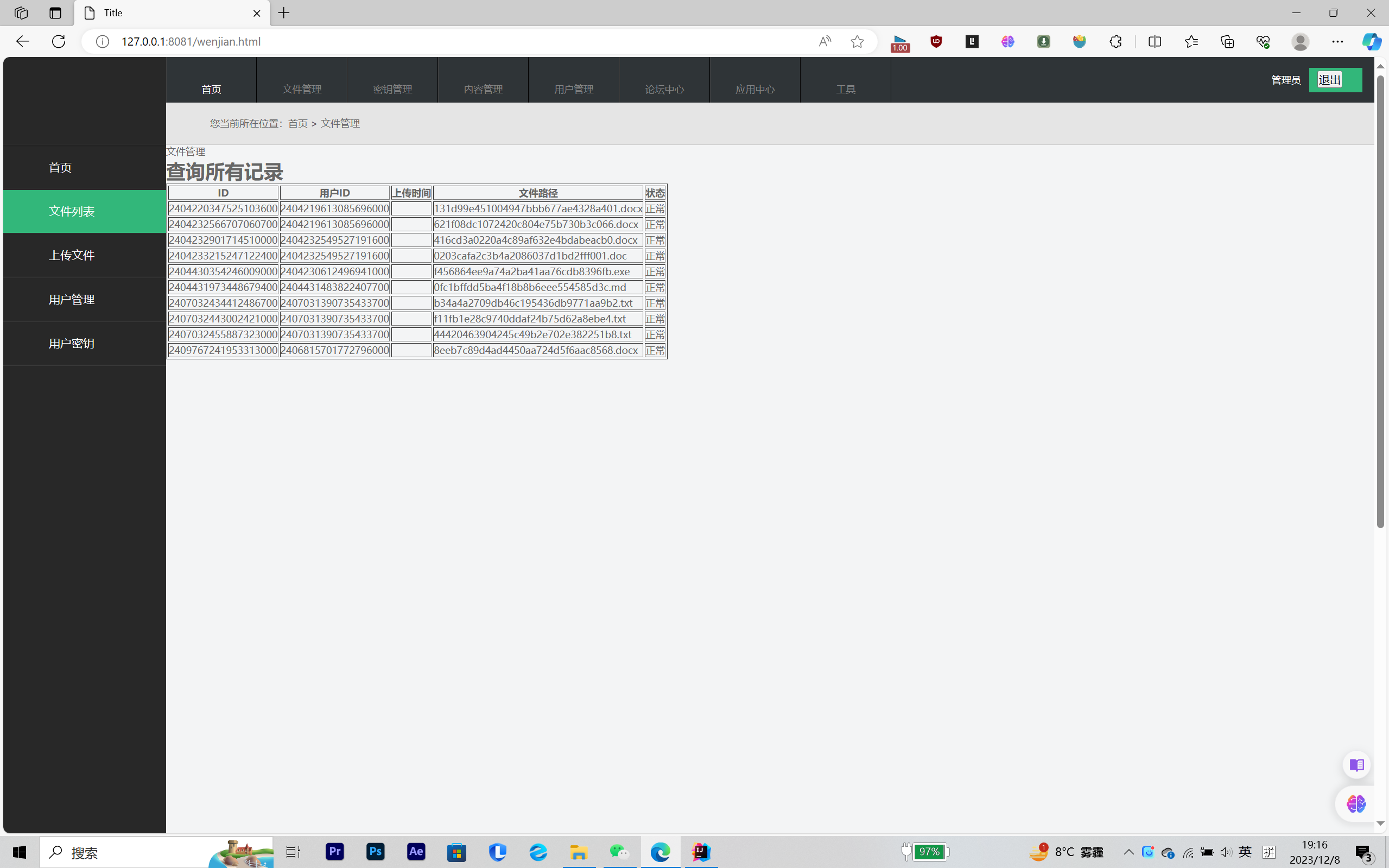Image resolution: width=1389 pixels, height=868 pixels.
Task: Select 用户密钥 in the left sidebar
Action: point(72,343)
